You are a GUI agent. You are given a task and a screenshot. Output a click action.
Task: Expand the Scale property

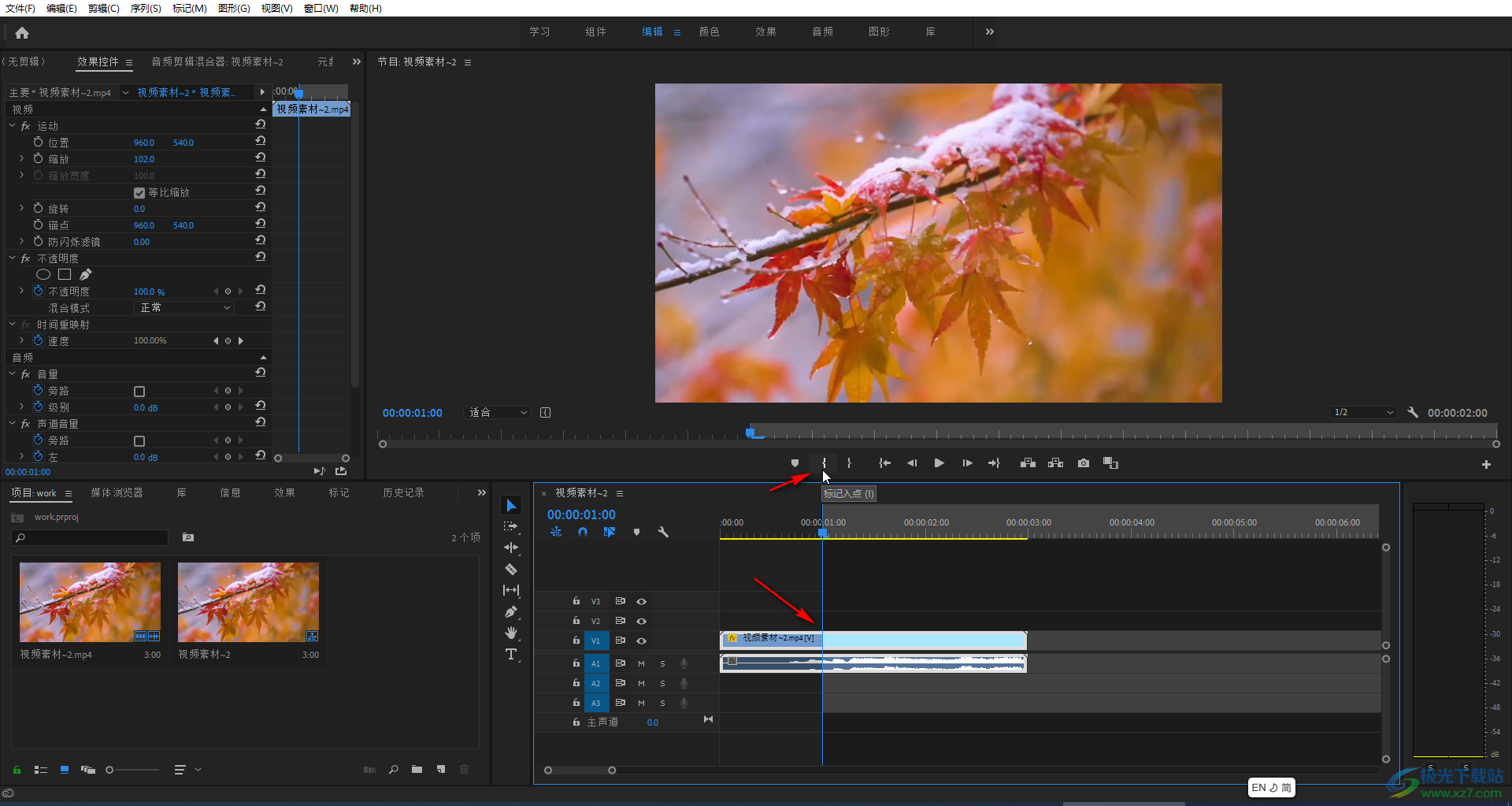22,158
